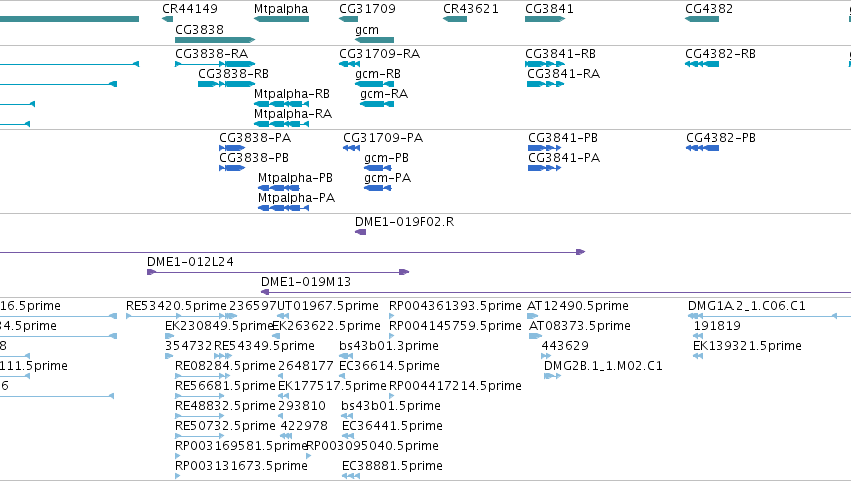This screenshot has width=851, height=481.
Task: Select EST EC36441.5prime
Action: (392, 427)
